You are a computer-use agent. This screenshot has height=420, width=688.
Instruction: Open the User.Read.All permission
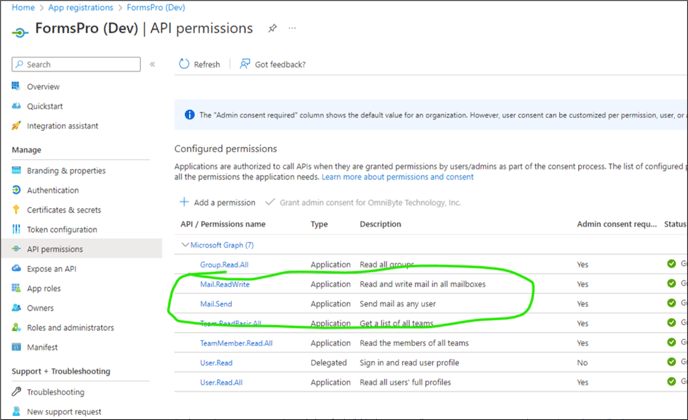[221, 383]
